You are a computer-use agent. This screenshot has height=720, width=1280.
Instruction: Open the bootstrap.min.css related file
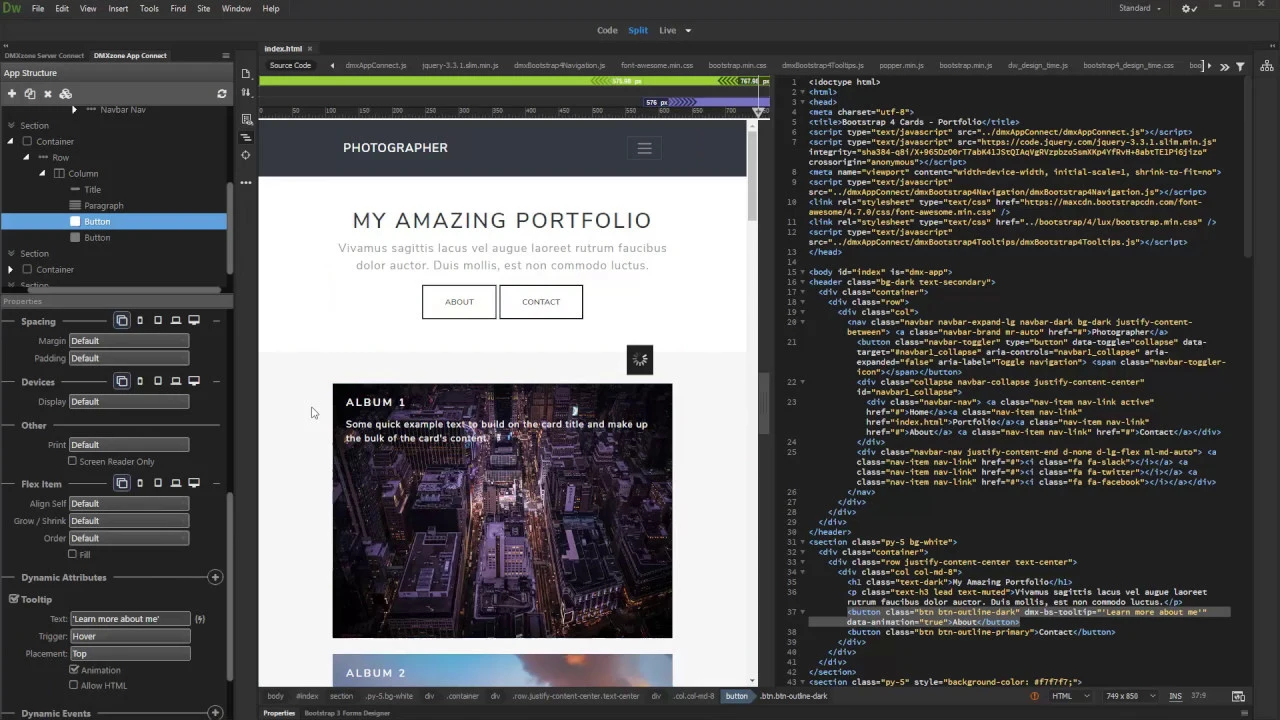pos(737,66)
